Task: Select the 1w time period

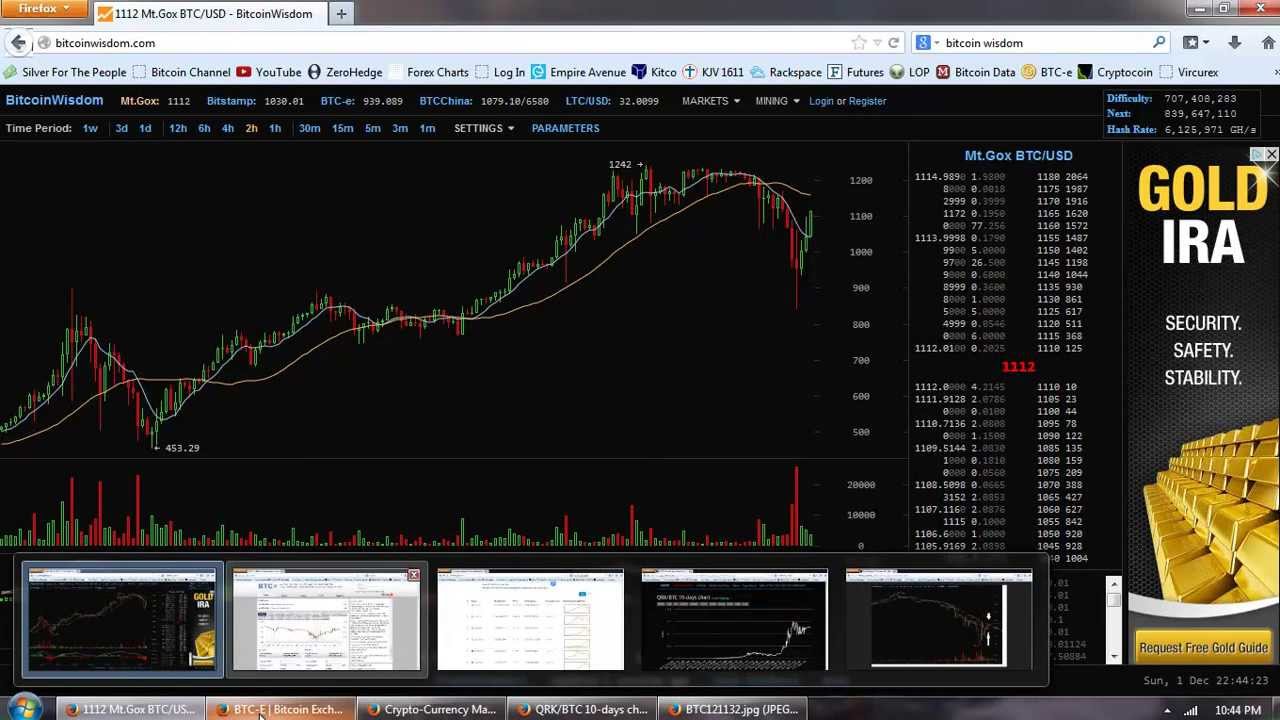Action: point(90,128)
